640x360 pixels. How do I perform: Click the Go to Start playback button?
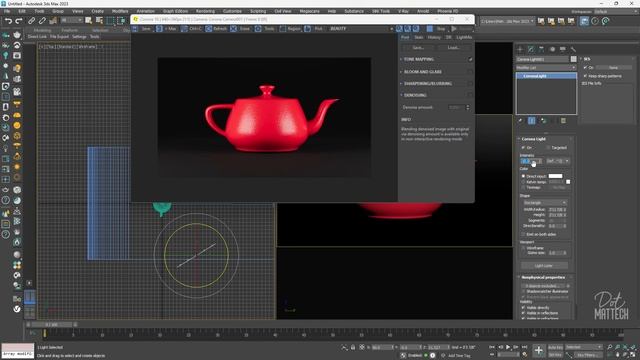[492, 347]
